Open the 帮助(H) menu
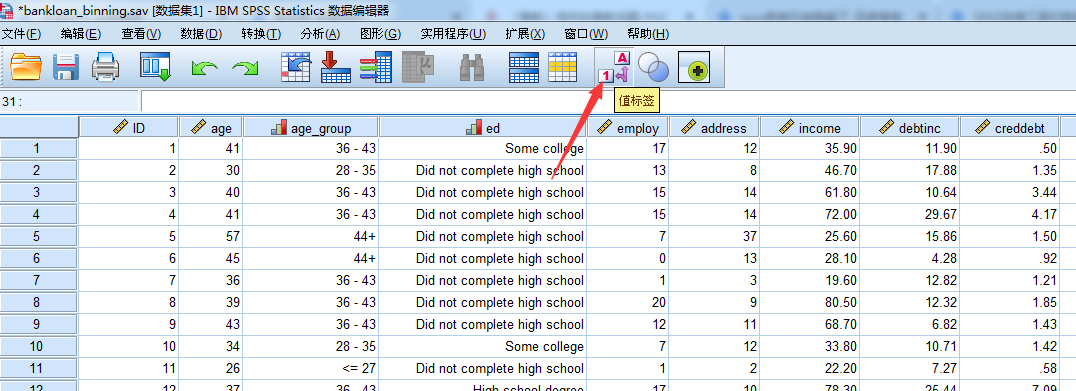The width and height of the screenshot is (1076, 391). click(648, 34)
